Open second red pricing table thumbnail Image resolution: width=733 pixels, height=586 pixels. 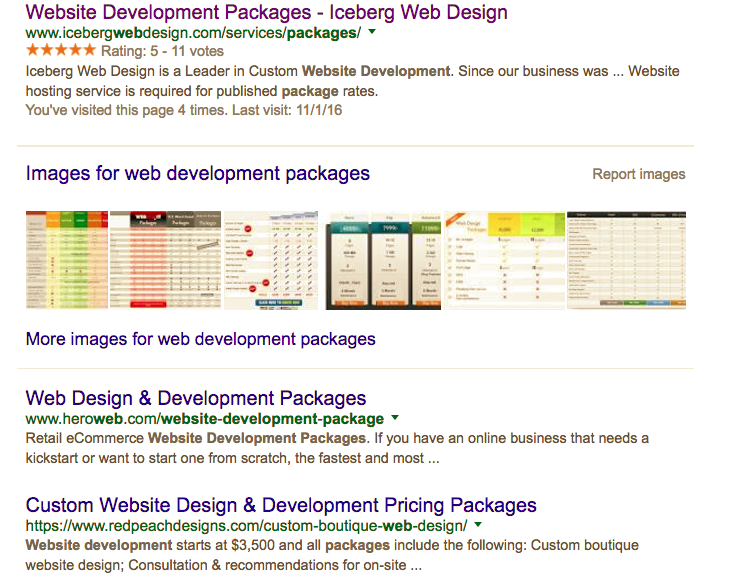165,260
